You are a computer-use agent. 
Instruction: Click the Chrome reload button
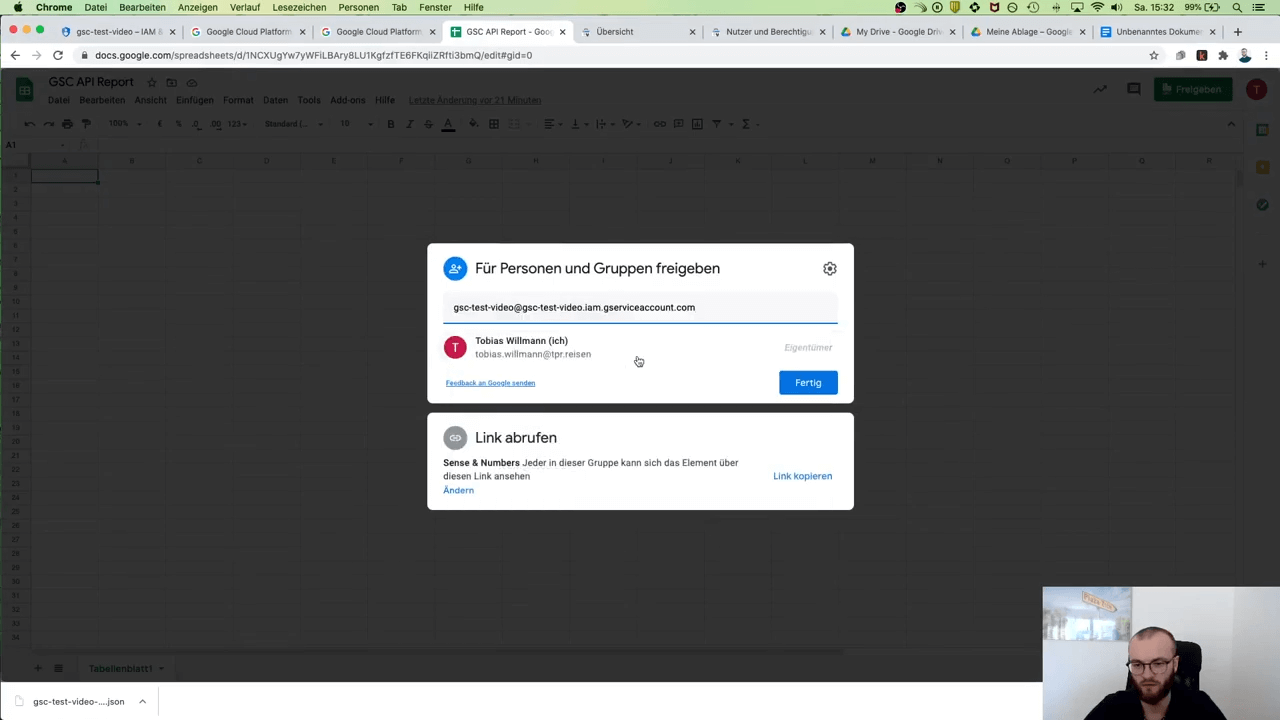(58, 55)
